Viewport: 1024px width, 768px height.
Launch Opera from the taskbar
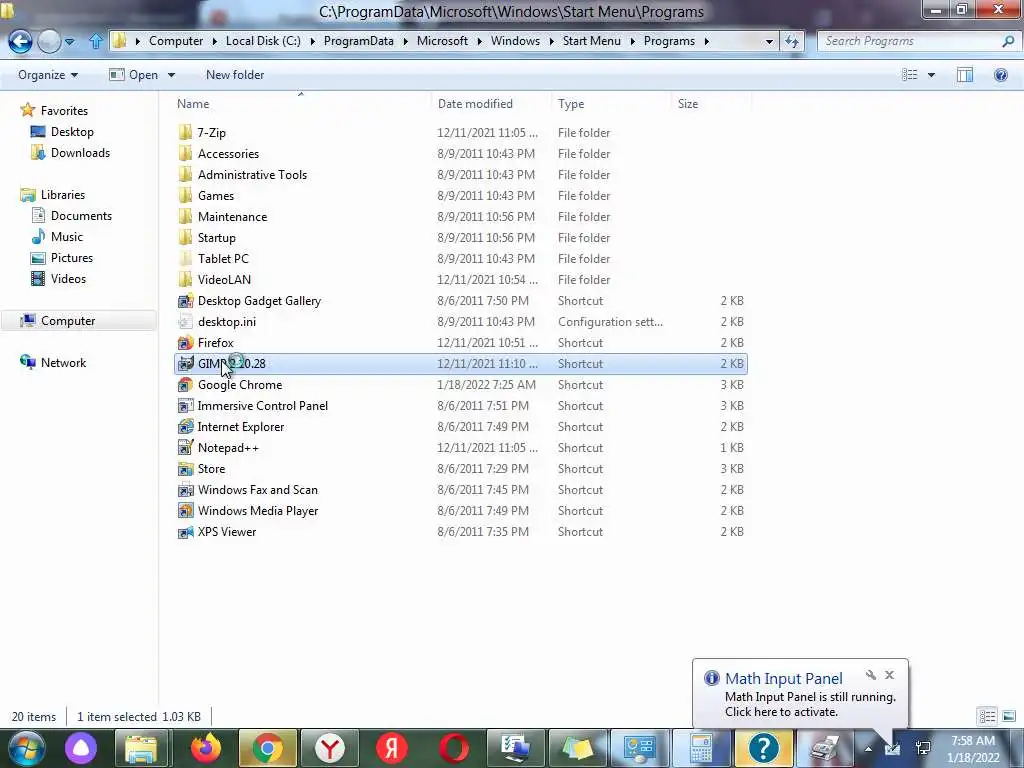point(453,748)
